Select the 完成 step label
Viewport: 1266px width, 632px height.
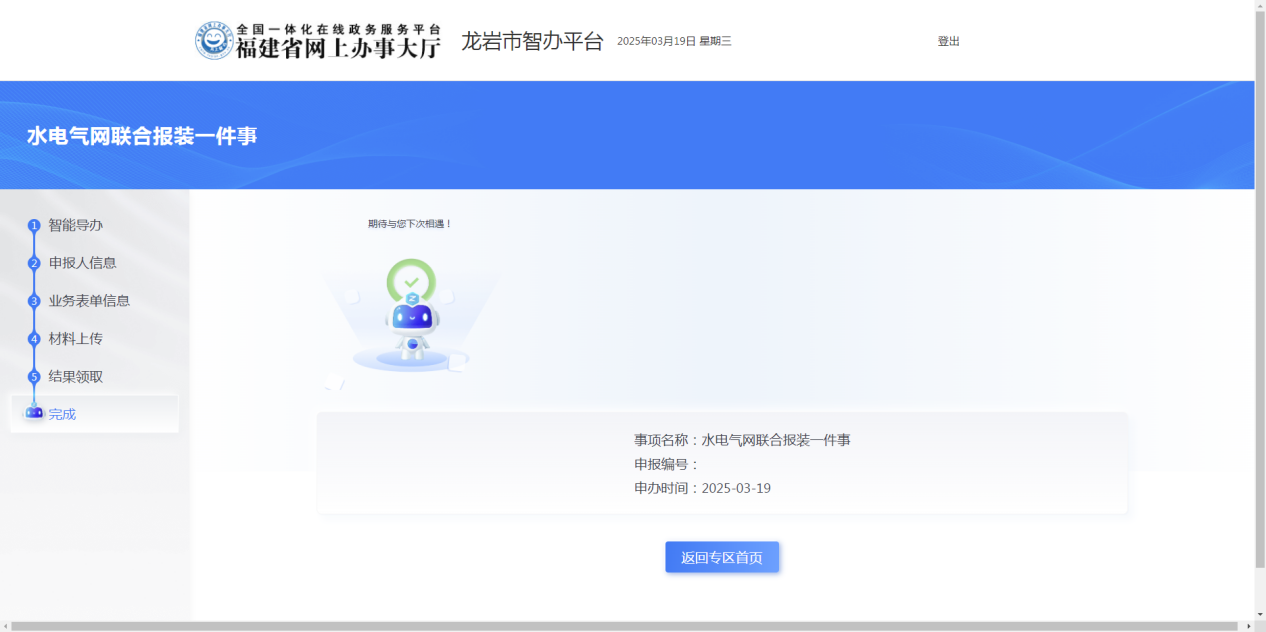[x=63, y=414]
